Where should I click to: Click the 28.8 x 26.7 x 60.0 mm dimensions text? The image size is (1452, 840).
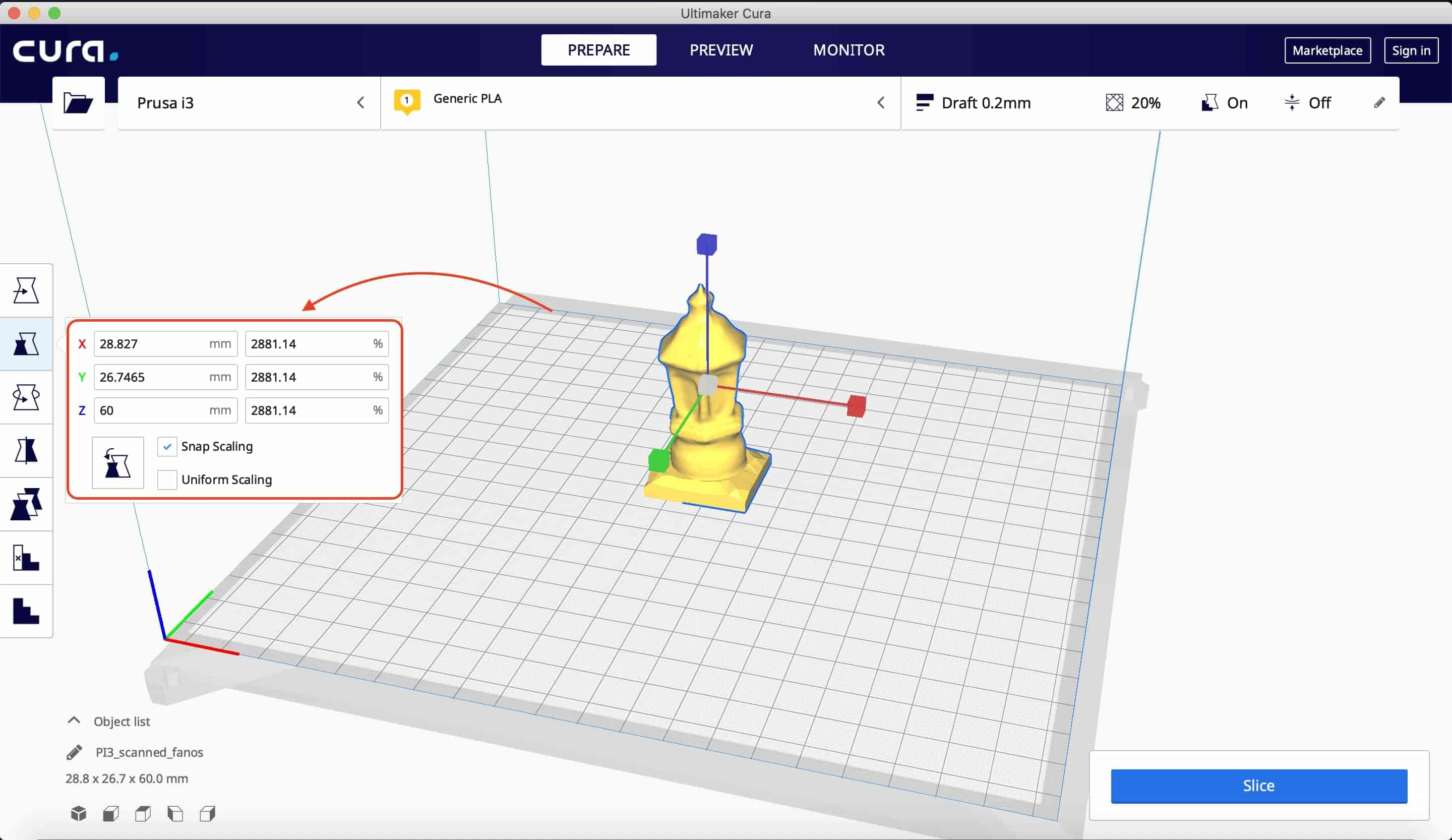coord(127,779)
